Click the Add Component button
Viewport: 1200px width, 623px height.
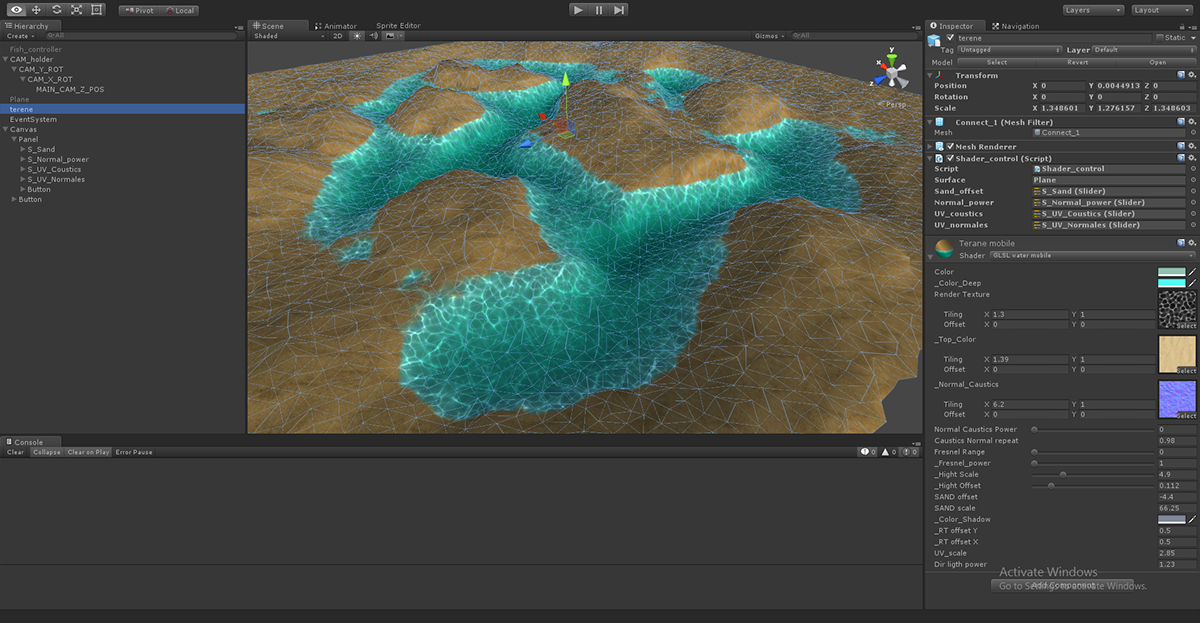pyautogui.click(x=1060, y=585)
